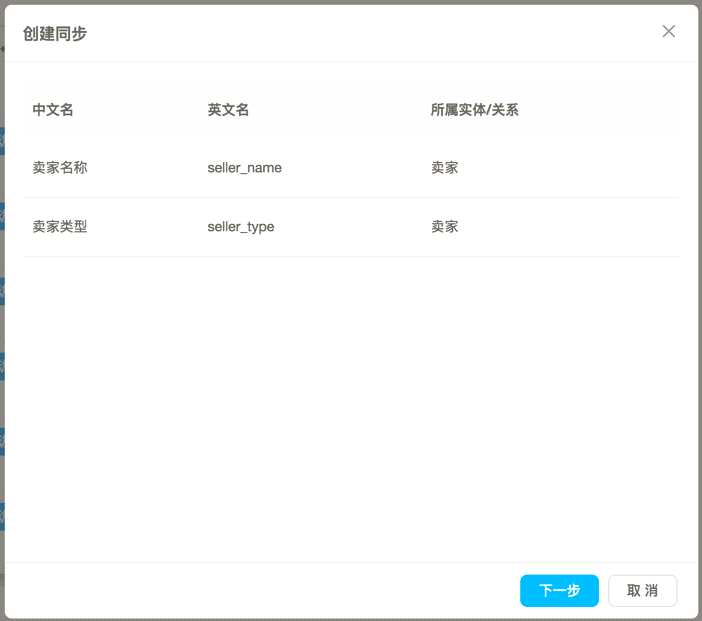Screen dimensions: 702x621
Task: Click the 所属实体/关系 column header
Action: pos(475,110)
